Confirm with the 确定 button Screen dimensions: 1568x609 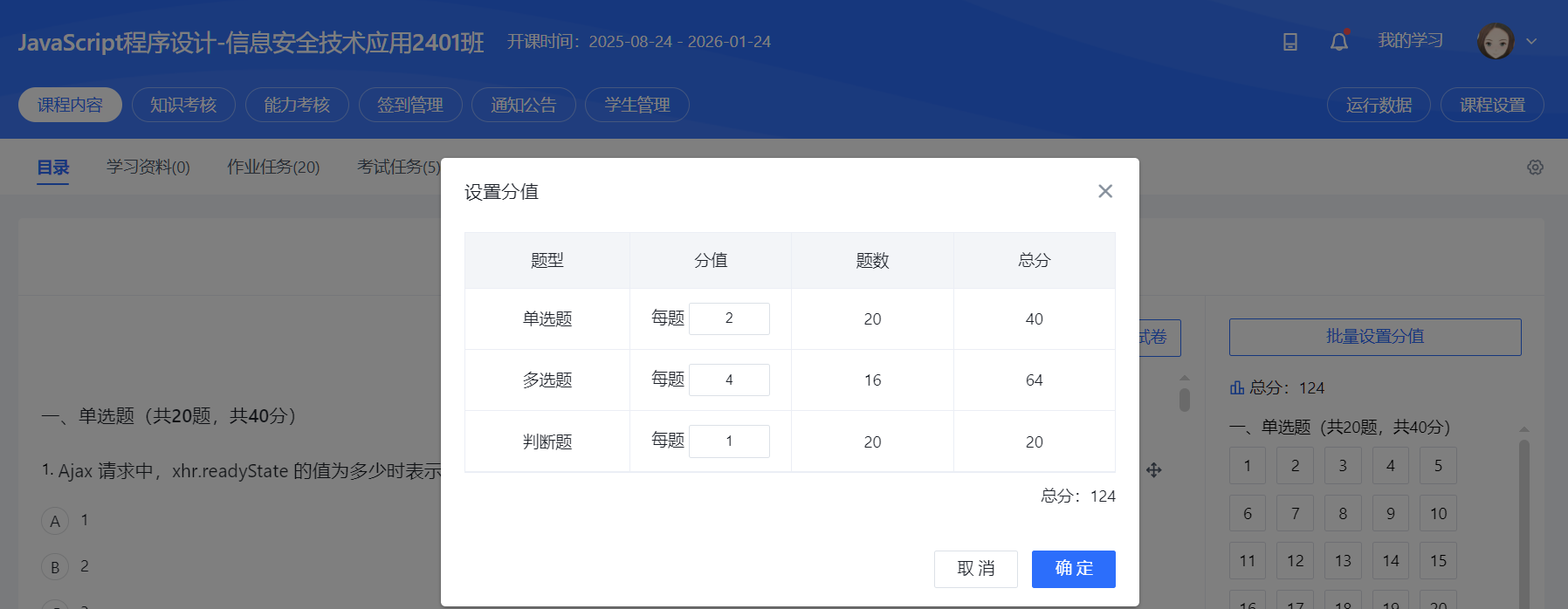(1074, 569)
